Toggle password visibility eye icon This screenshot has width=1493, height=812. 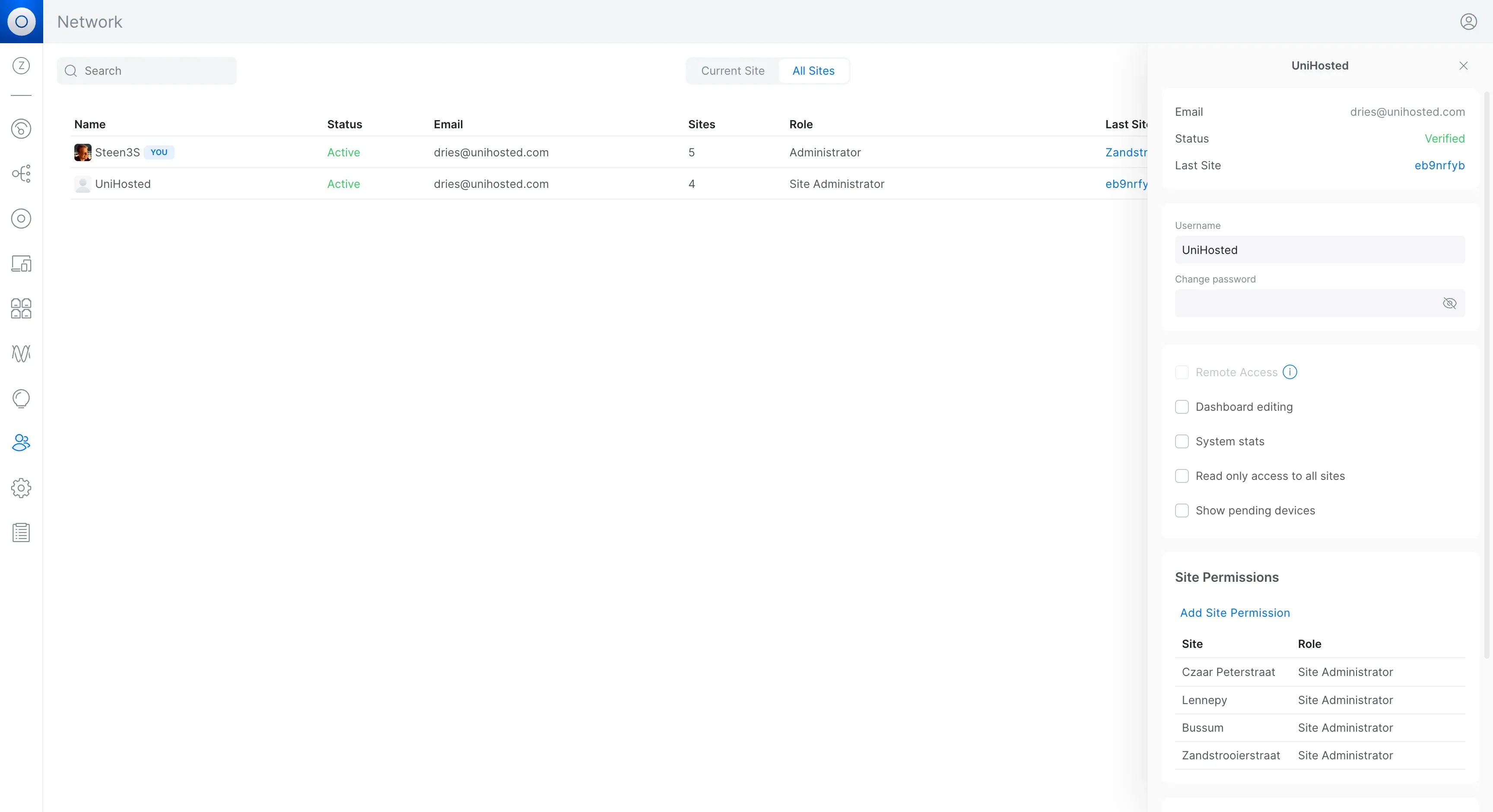[1449, 303]
